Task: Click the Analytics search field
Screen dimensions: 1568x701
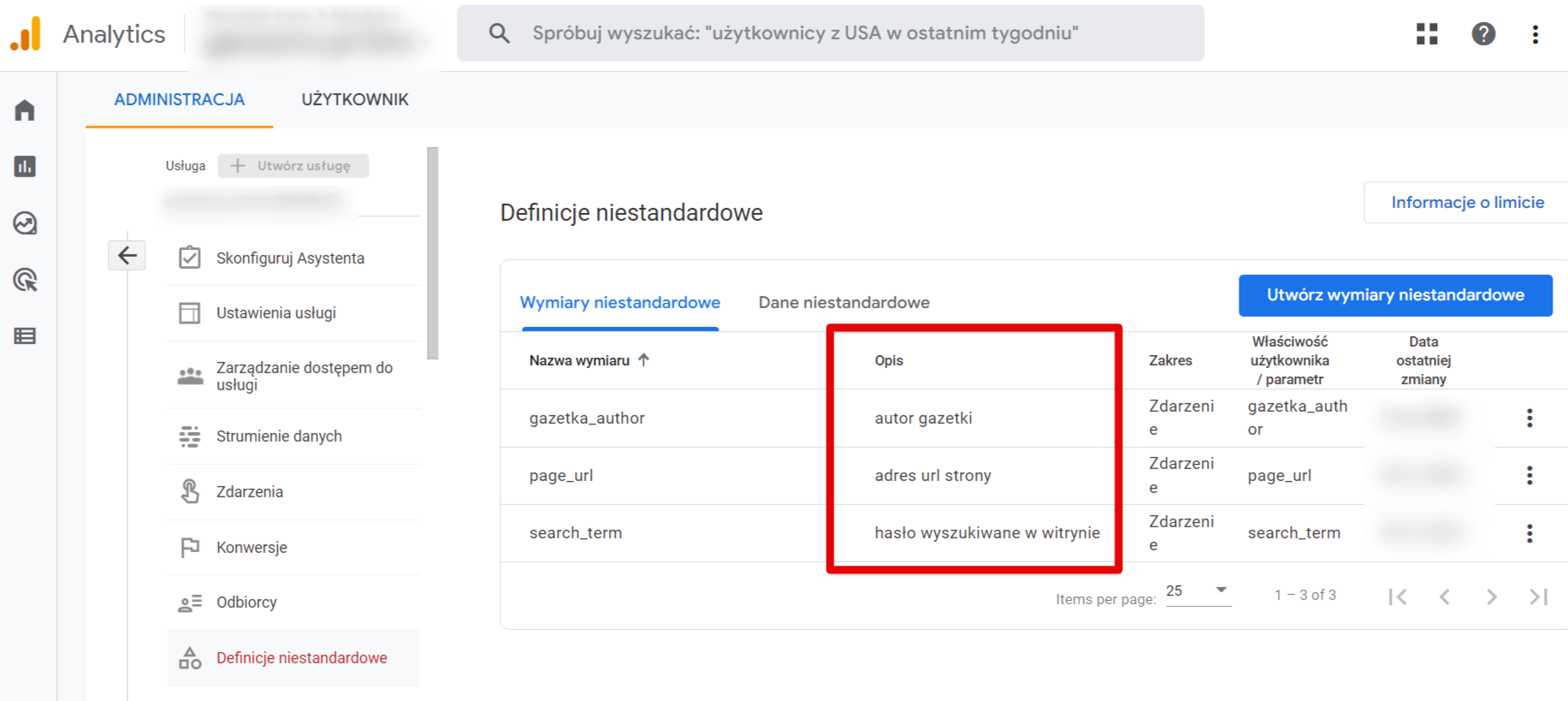Action: pyautogui.click(x=831, y=33)
